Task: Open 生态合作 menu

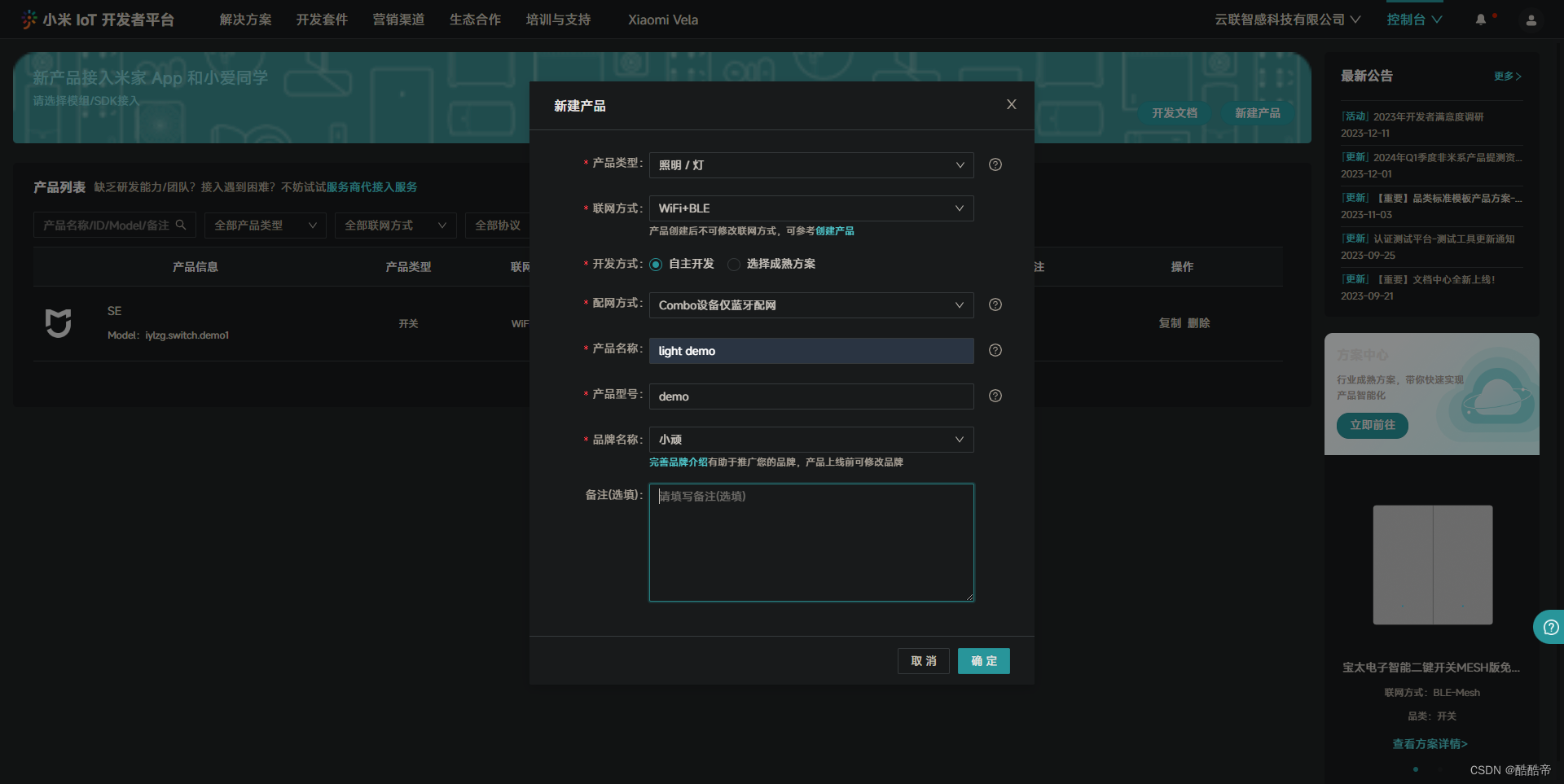Action: click(x=475, y=20)
